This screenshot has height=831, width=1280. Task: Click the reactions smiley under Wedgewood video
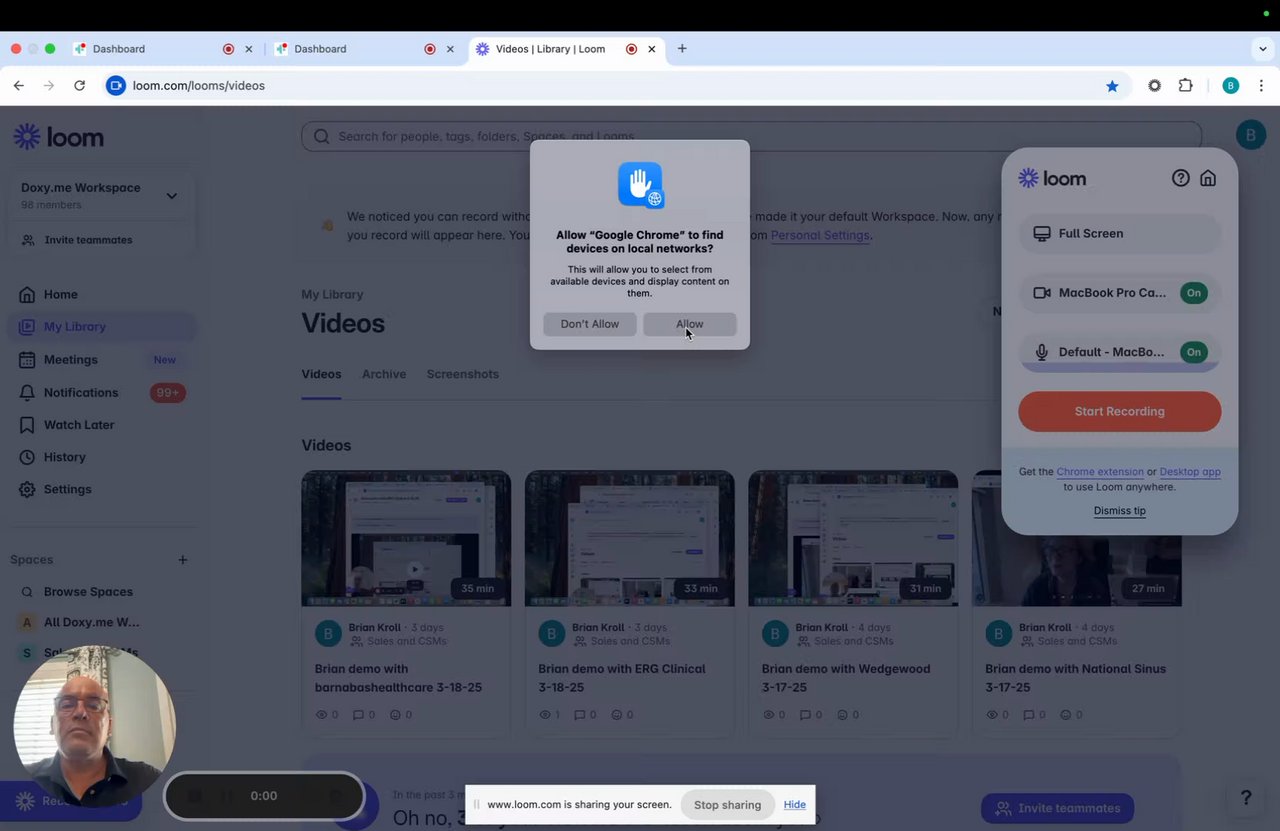842,715
